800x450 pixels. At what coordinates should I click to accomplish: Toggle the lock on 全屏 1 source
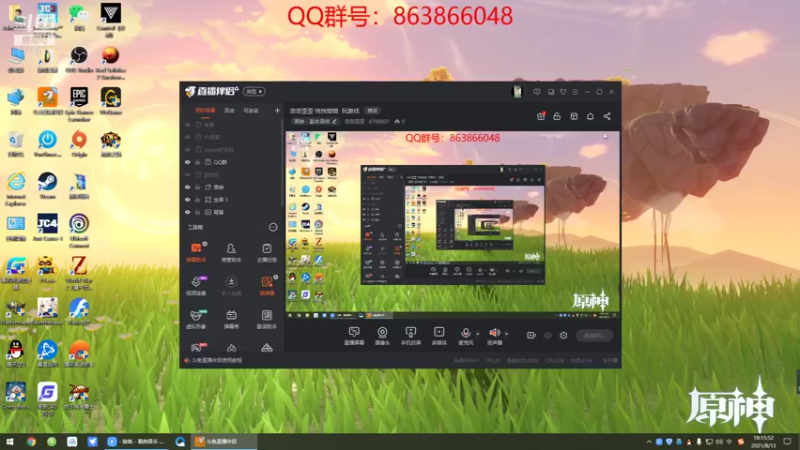pos(197,199)
